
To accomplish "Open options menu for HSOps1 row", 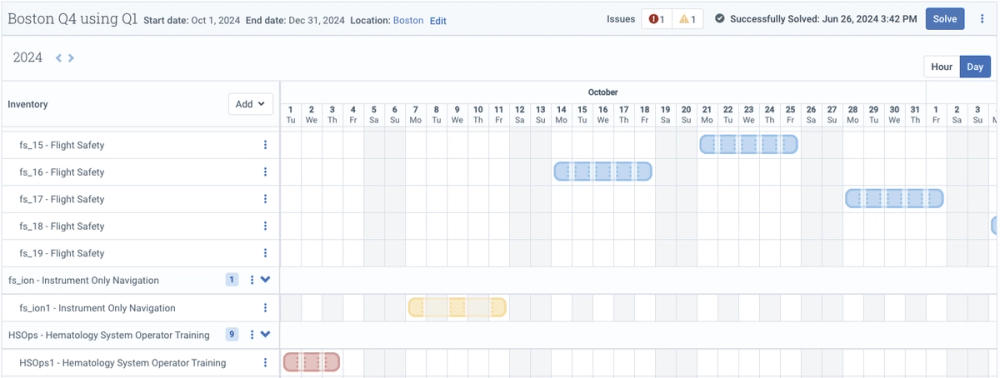I will click(x=265, y=363).
